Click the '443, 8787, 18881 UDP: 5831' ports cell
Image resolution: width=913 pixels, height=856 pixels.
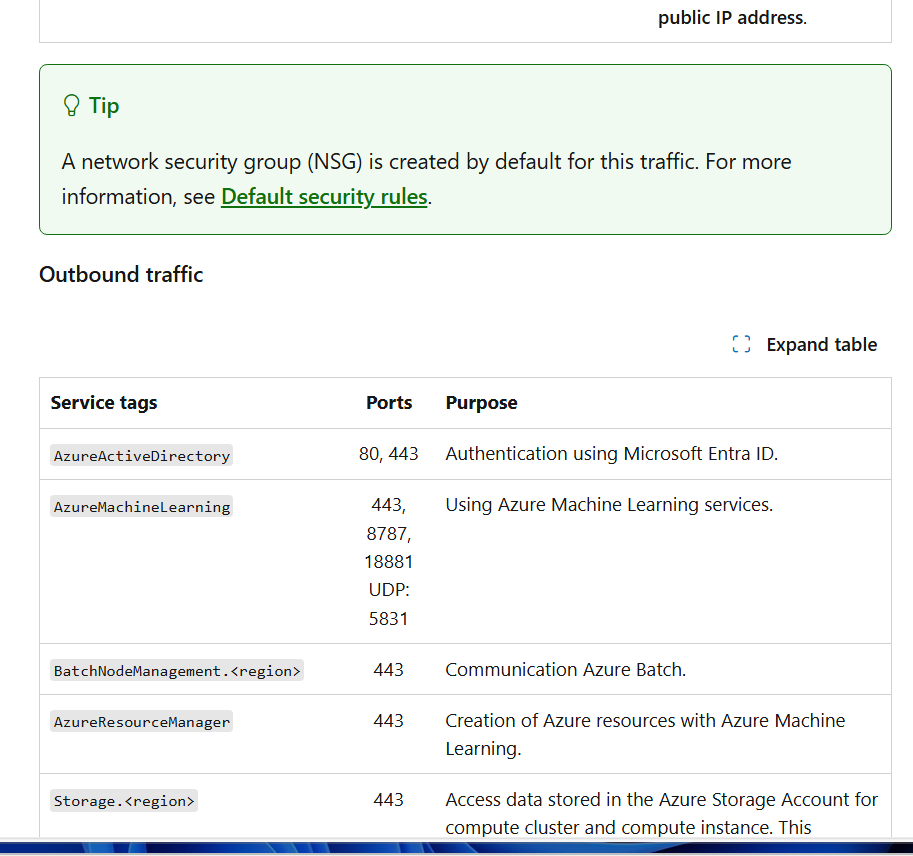388,561
